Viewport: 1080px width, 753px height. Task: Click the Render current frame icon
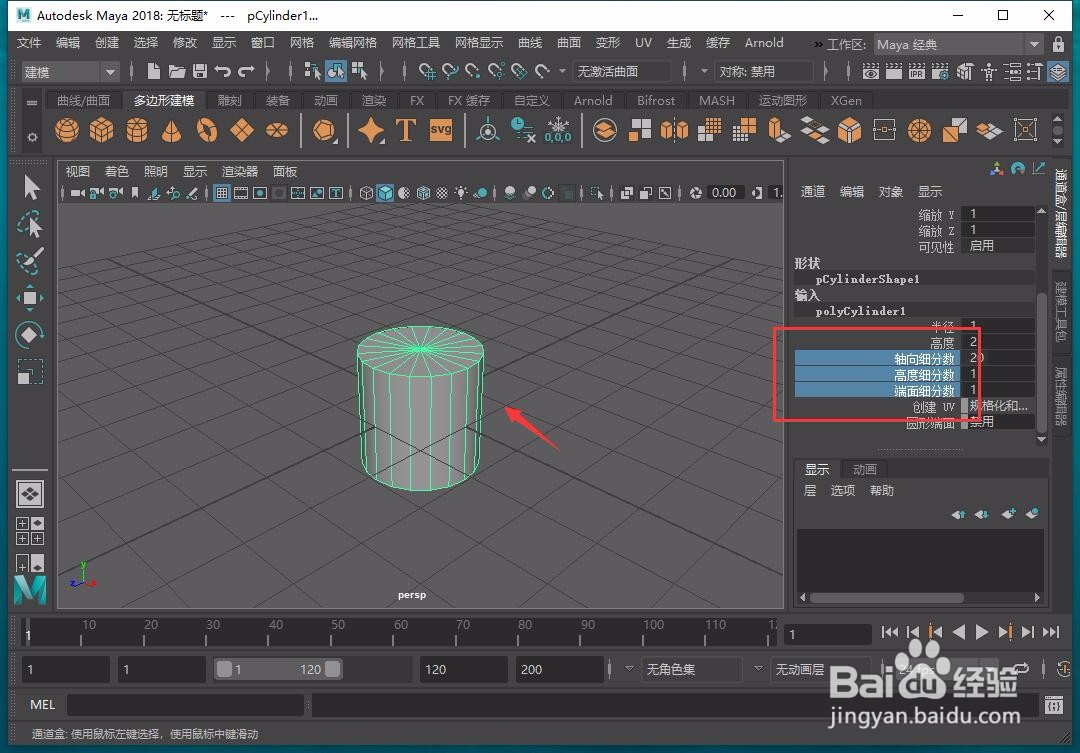tap(893, 71)
